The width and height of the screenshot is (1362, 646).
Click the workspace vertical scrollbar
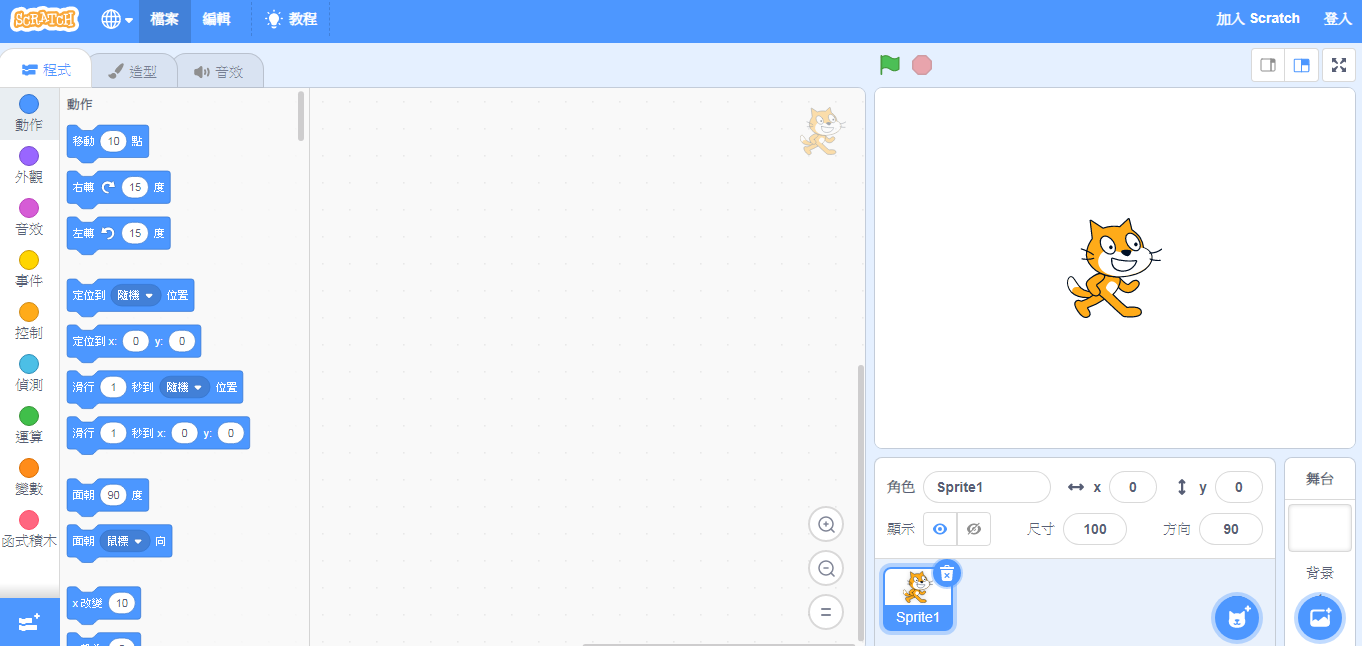(x=861, y=502)
